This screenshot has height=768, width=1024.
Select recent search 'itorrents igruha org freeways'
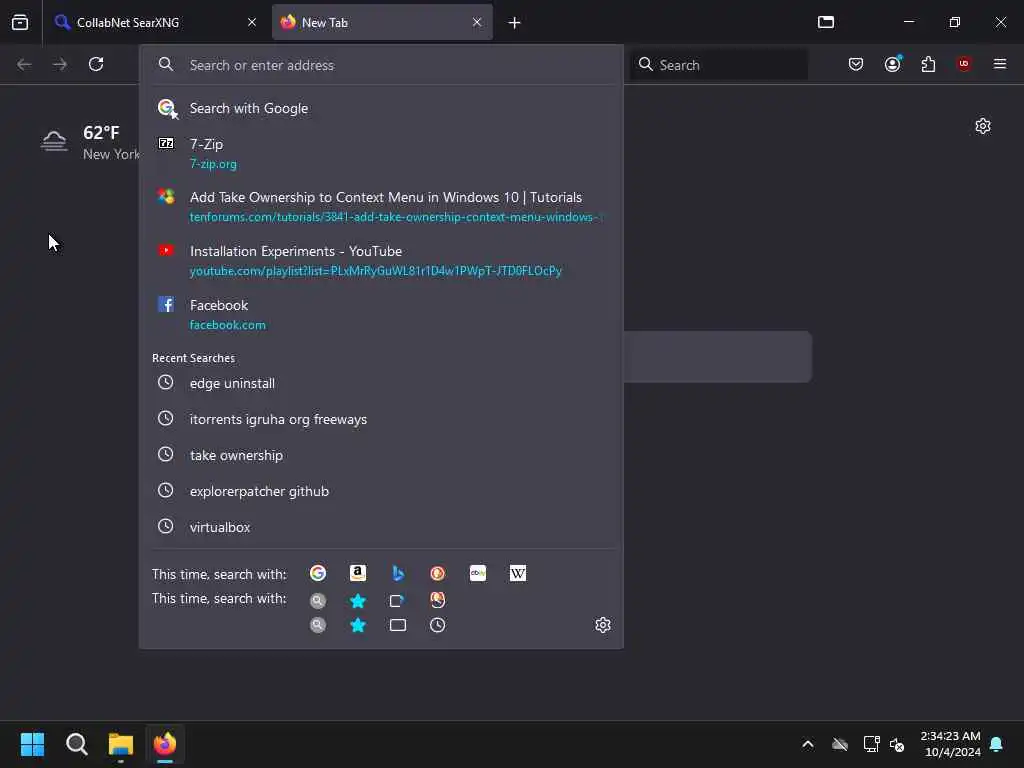pyautogui.click(x=381, y=419)
